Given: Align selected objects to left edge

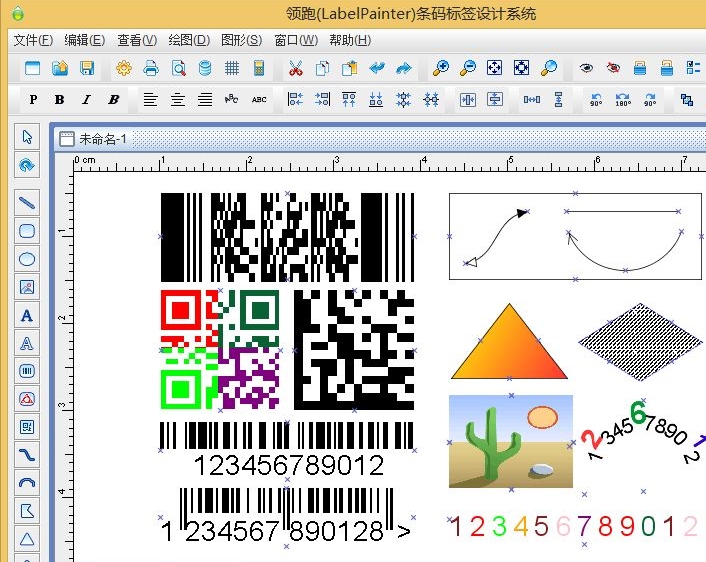Looking at the screenshot, I should point(295,100).
